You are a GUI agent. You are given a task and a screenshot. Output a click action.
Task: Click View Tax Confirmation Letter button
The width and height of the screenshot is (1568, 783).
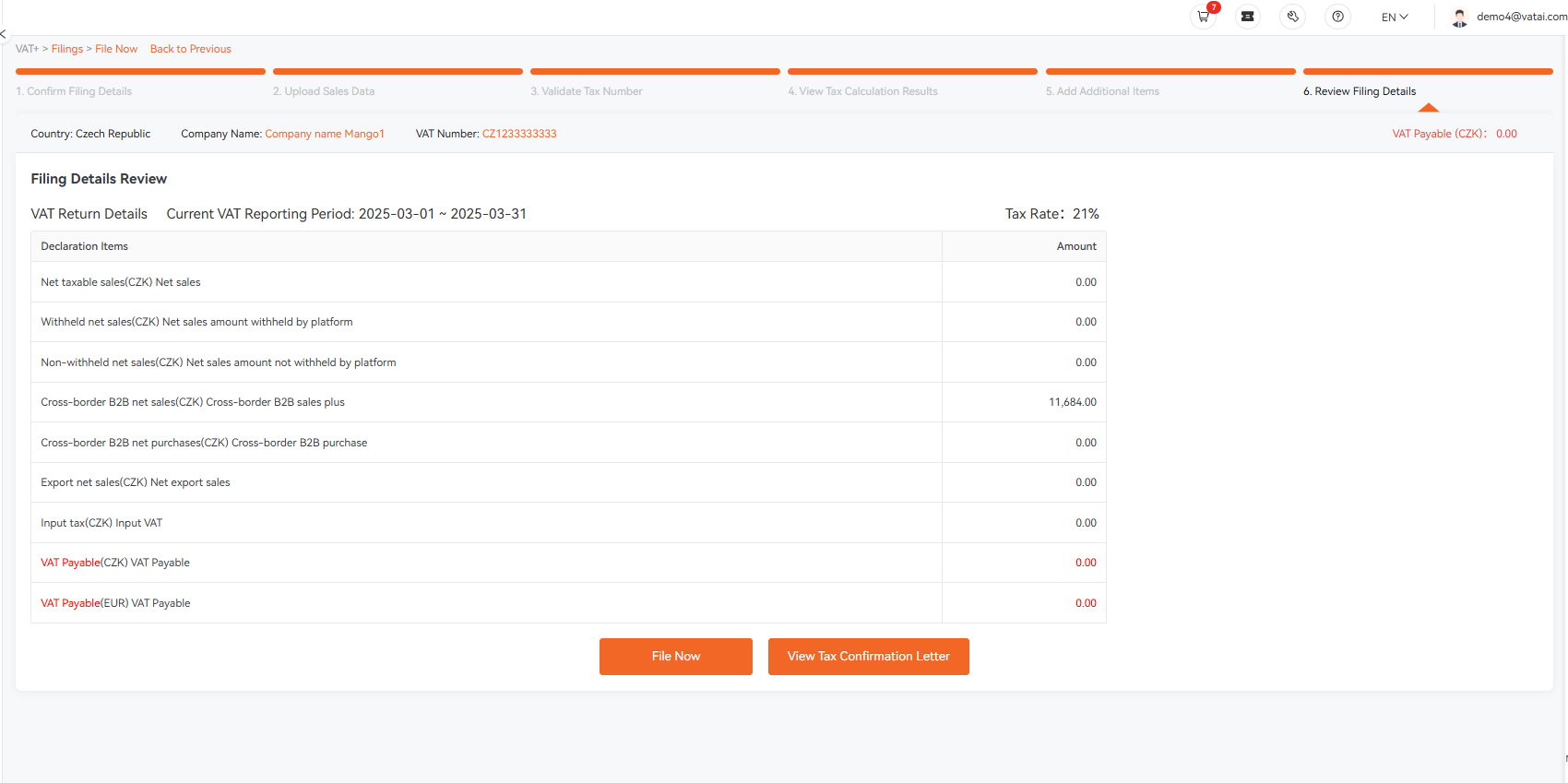[869, 657]
